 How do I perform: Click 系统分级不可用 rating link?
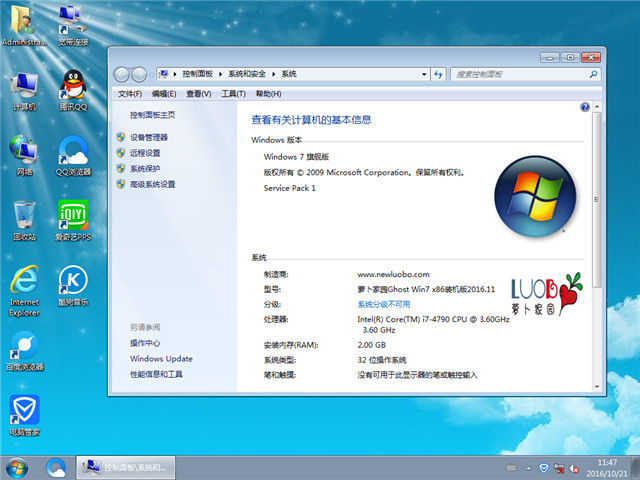384,304
